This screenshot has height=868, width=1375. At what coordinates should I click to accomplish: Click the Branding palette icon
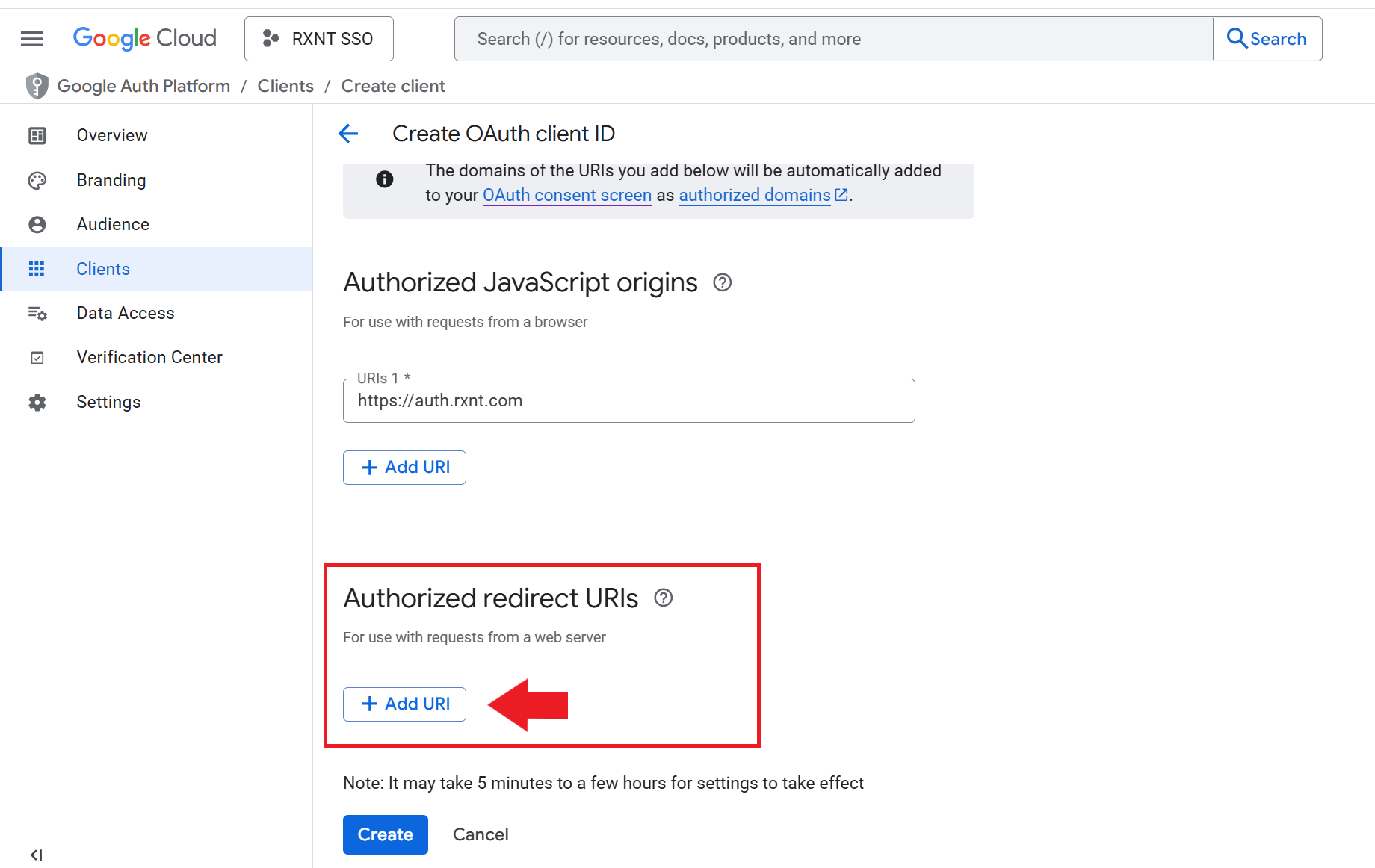[x=37, y=180]
